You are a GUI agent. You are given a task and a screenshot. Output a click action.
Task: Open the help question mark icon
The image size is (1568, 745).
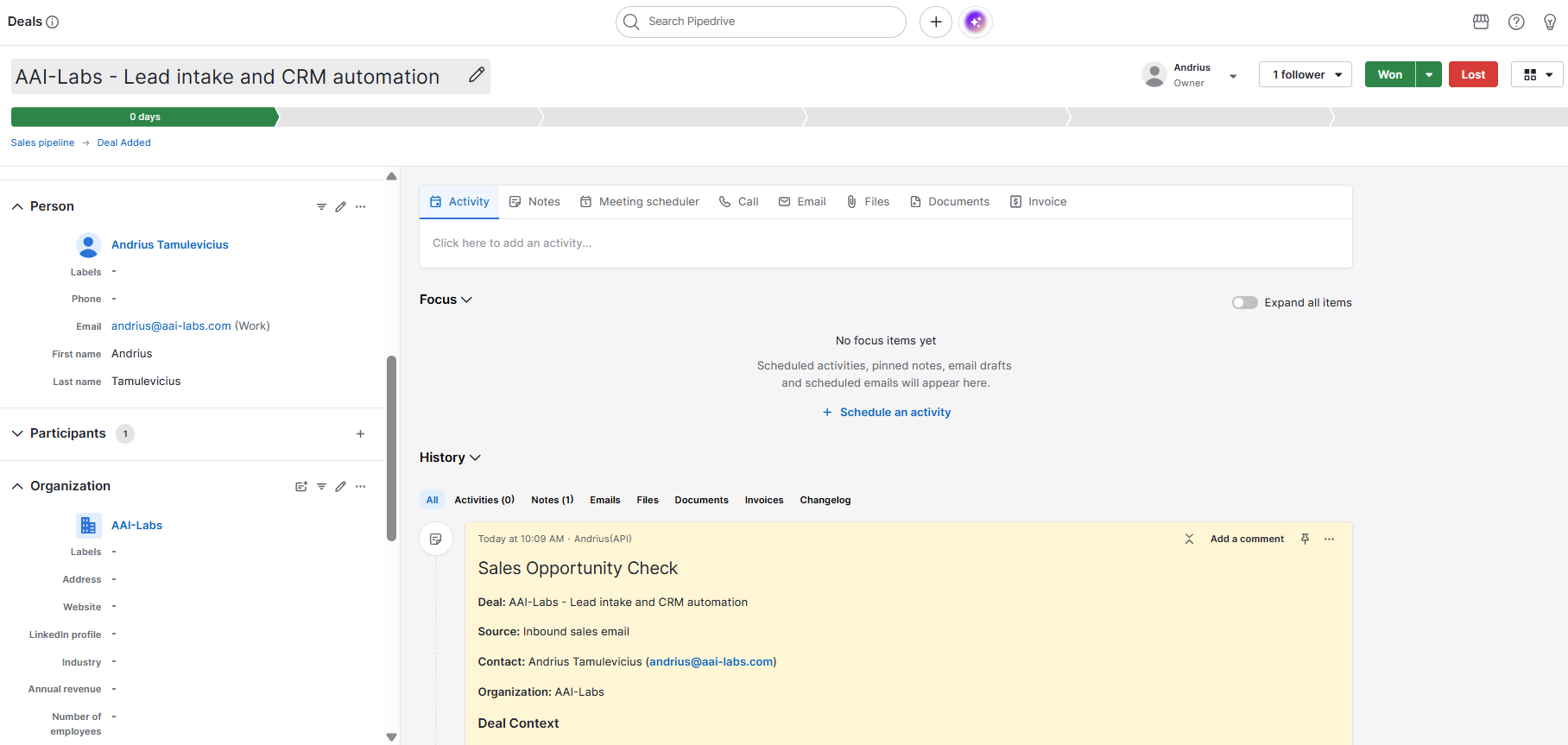tap(1516, 22)
